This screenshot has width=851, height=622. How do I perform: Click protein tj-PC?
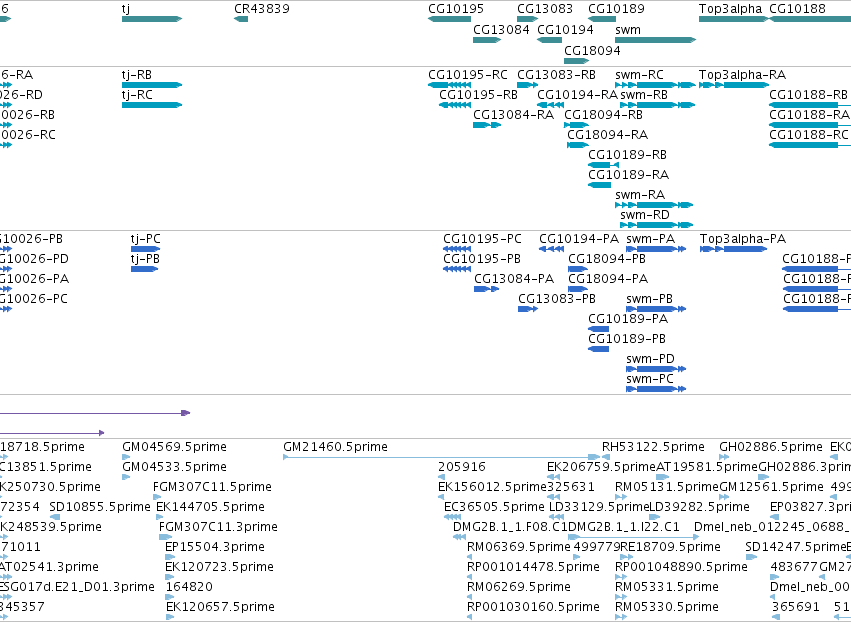145,239
